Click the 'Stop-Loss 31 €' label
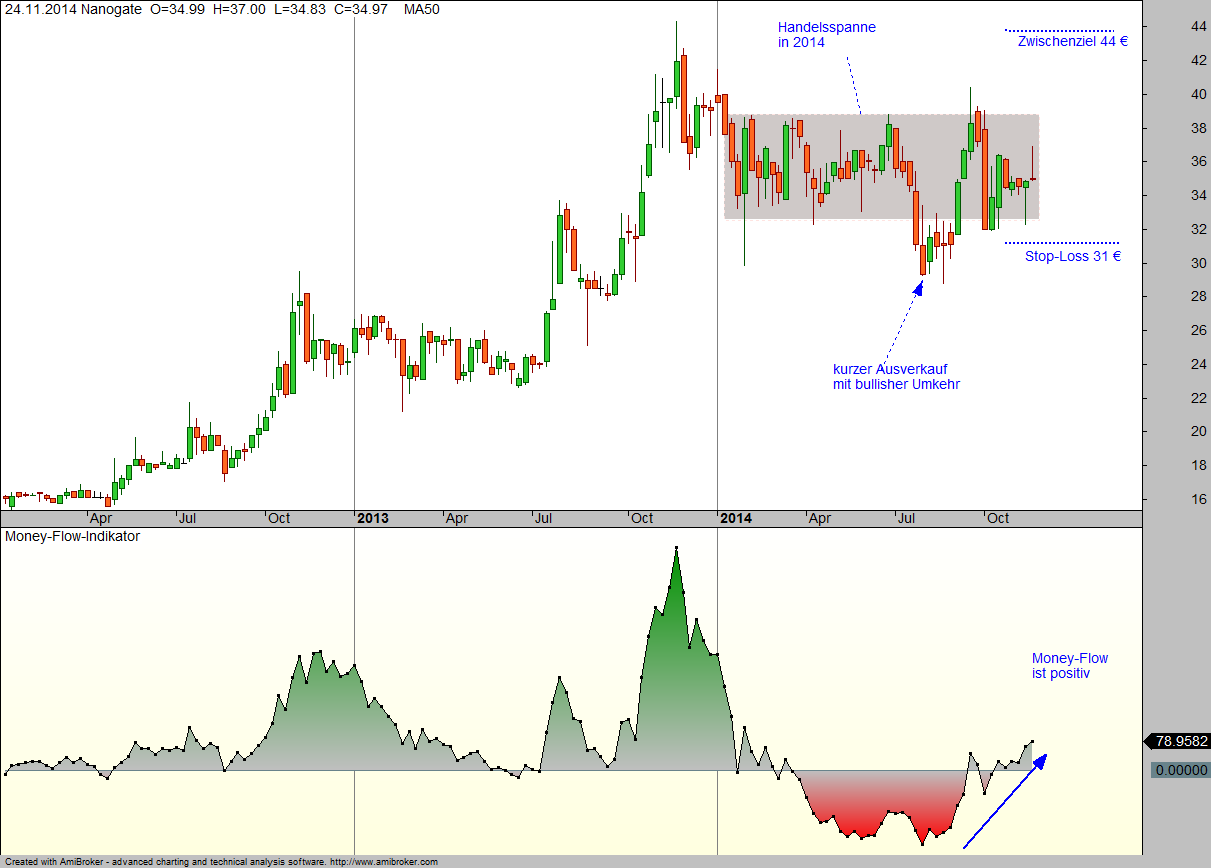1211x868 pixels. [1072, 256]
